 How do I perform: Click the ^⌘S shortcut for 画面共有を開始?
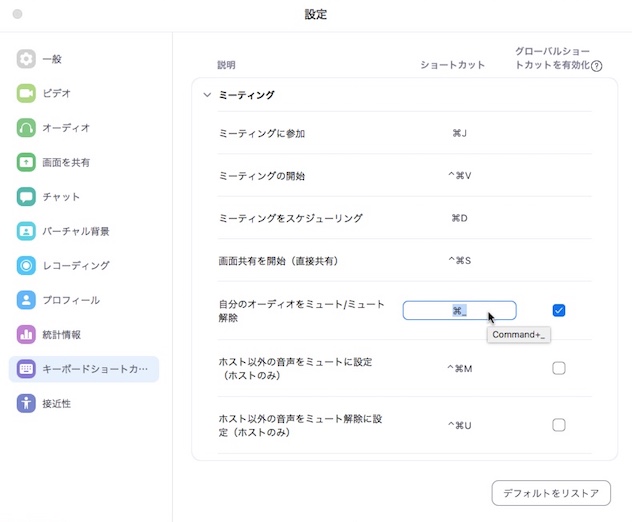459,260
